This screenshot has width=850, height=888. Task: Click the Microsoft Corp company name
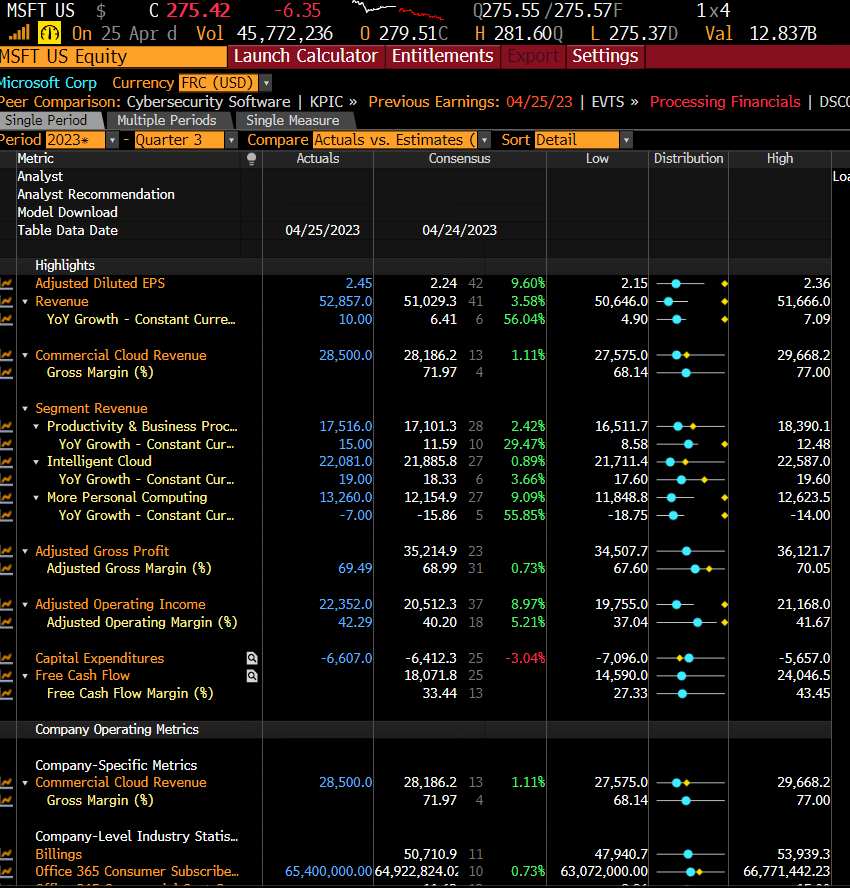click(48, 83)
